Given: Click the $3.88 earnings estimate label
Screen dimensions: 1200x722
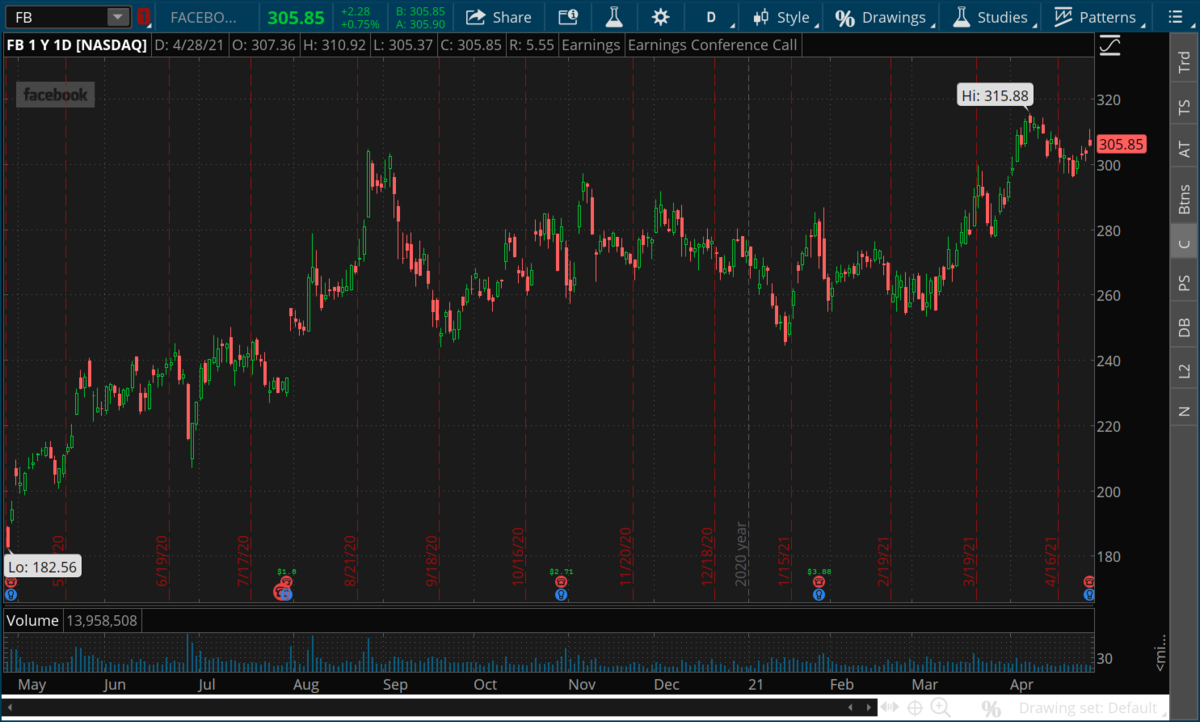Looking at the screenshot, I should coord(819,572).
